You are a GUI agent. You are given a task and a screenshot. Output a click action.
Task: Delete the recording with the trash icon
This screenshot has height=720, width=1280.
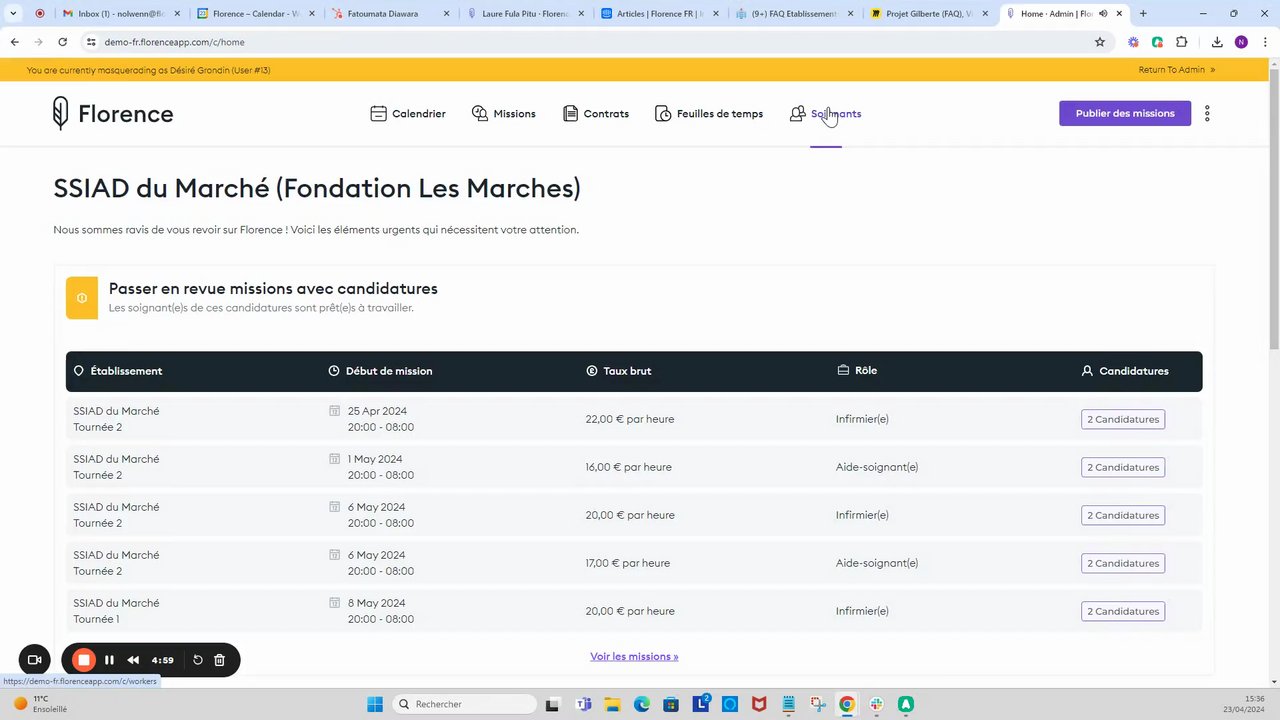tap(220, 660)
